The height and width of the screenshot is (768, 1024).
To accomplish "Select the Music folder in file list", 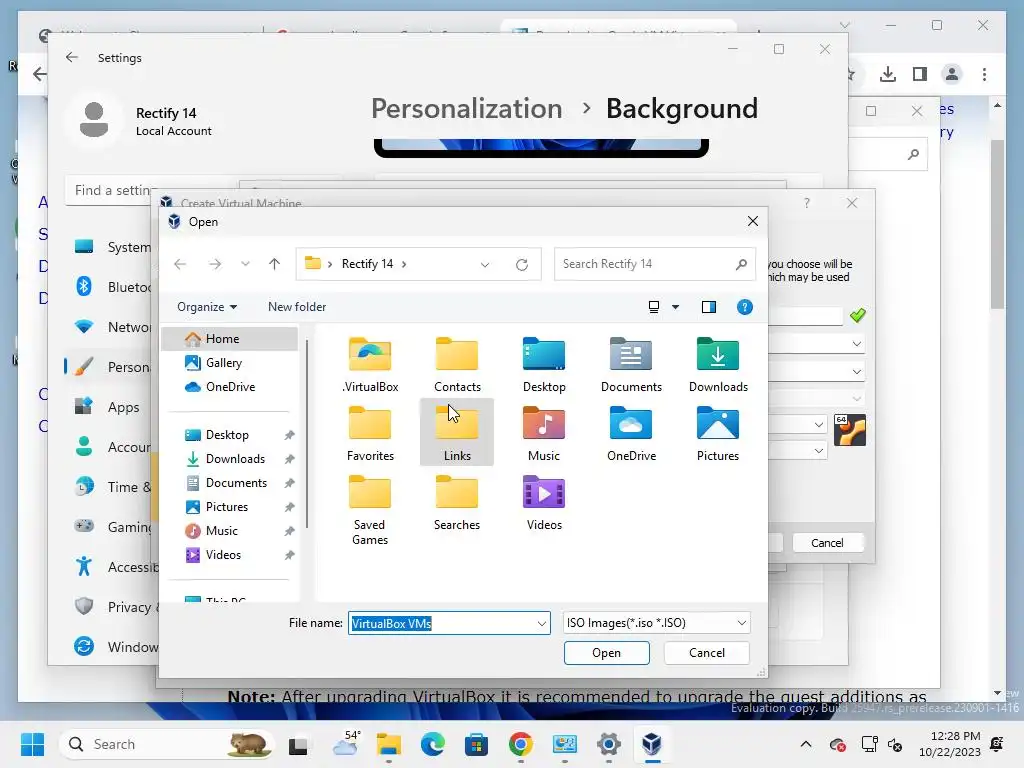I will pos(544,433).
